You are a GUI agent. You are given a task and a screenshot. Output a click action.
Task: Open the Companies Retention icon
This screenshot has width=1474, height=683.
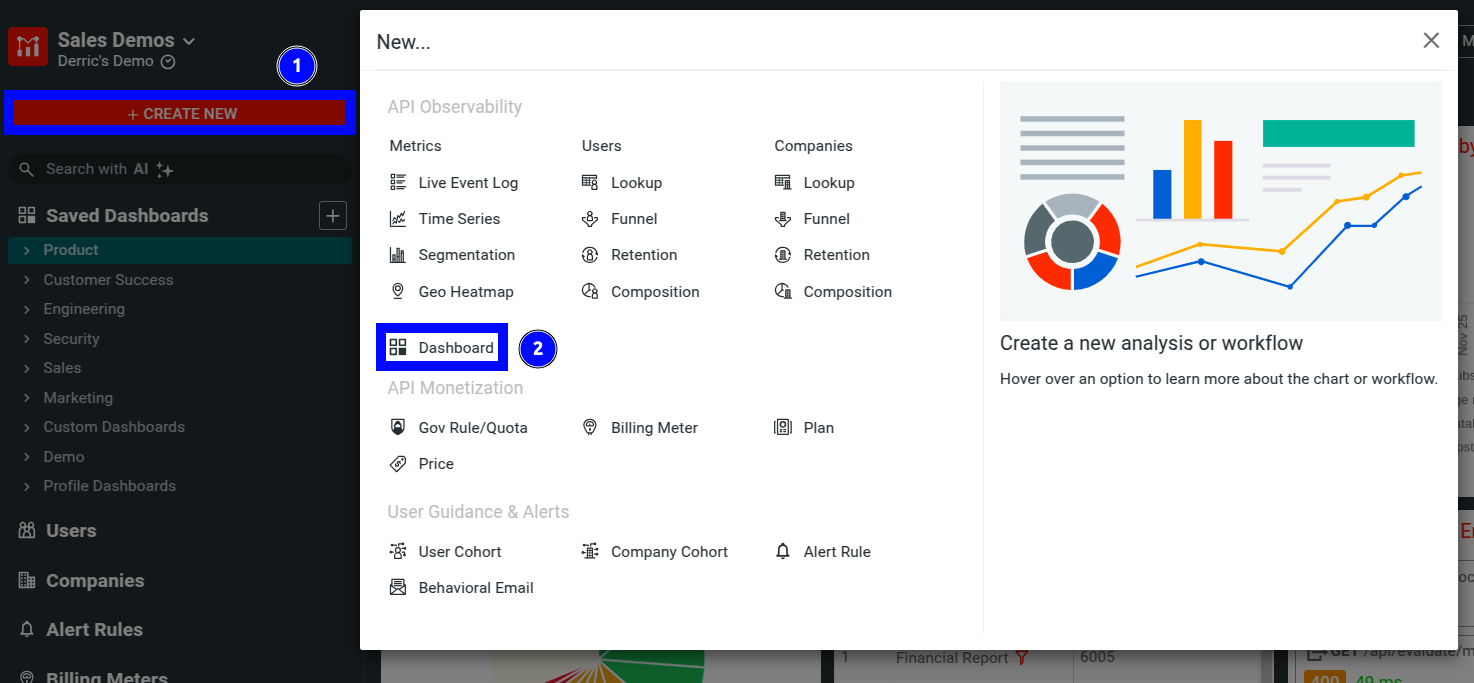click(786, 254)
